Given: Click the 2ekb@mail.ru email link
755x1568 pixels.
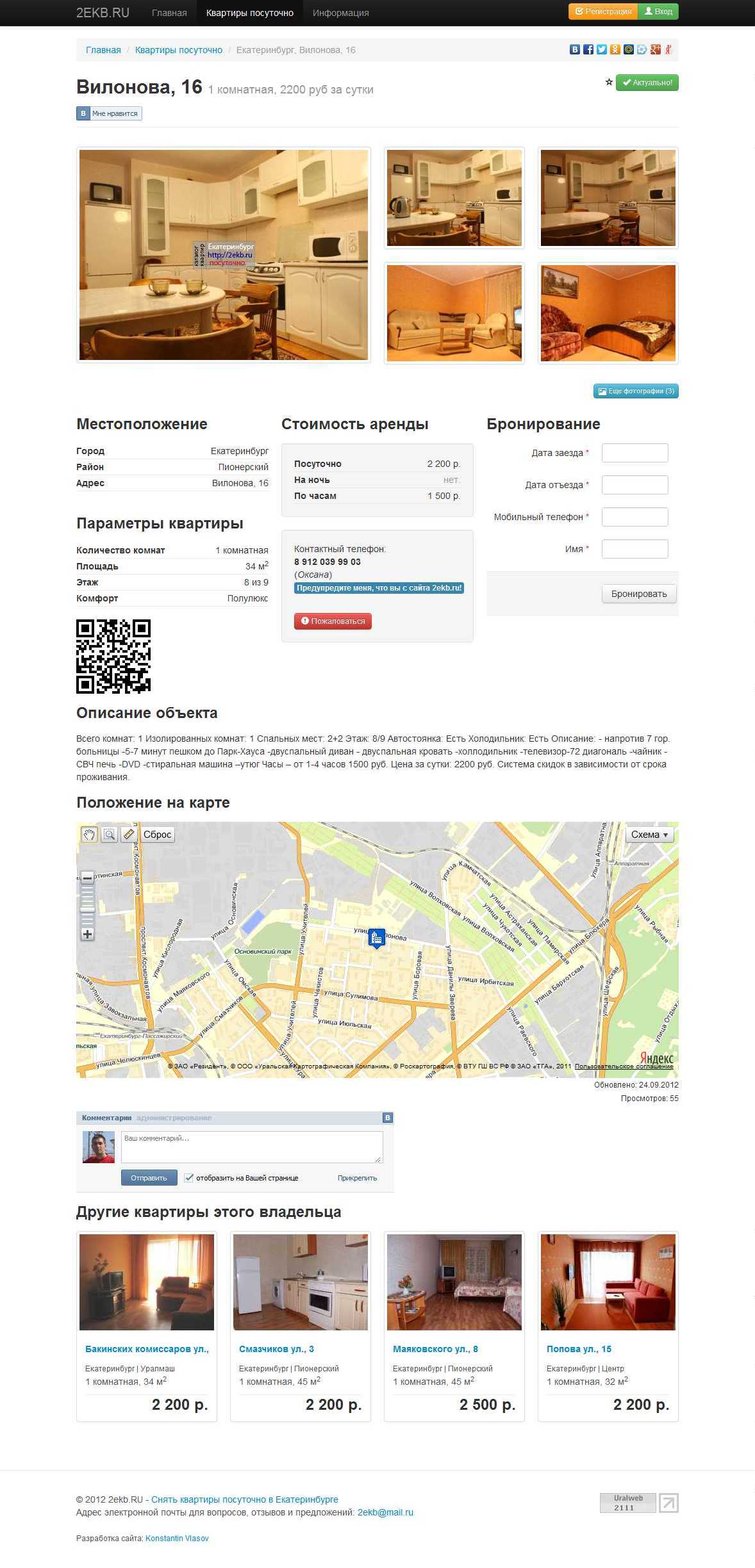Looking at the screenshot, I should [385, 1512].
